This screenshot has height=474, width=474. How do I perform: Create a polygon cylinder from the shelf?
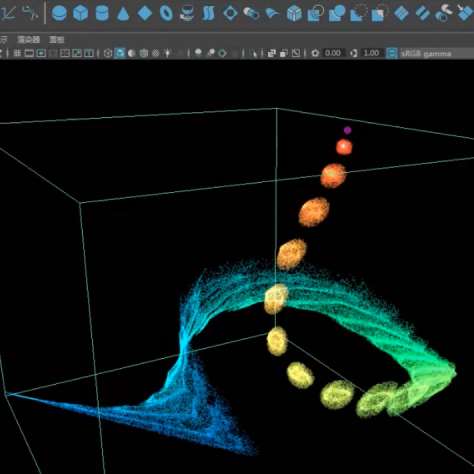point(102,13)
